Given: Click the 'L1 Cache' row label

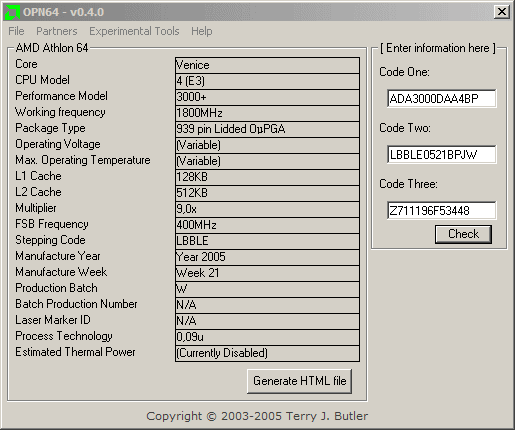Looking at the screenshot, I should 38,176.
